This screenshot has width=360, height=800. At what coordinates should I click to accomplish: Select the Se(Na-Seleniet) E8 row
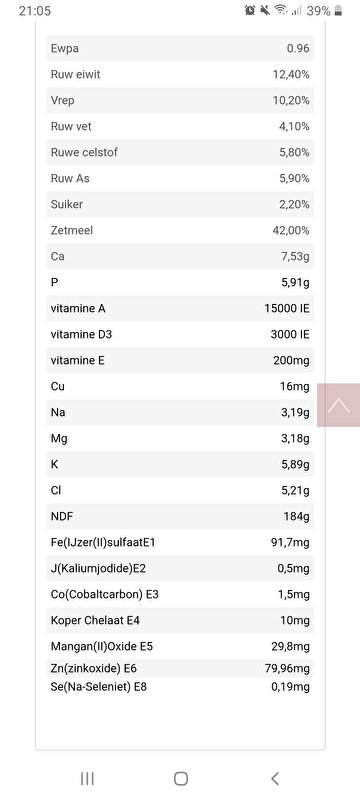click(x=180, y=687)
